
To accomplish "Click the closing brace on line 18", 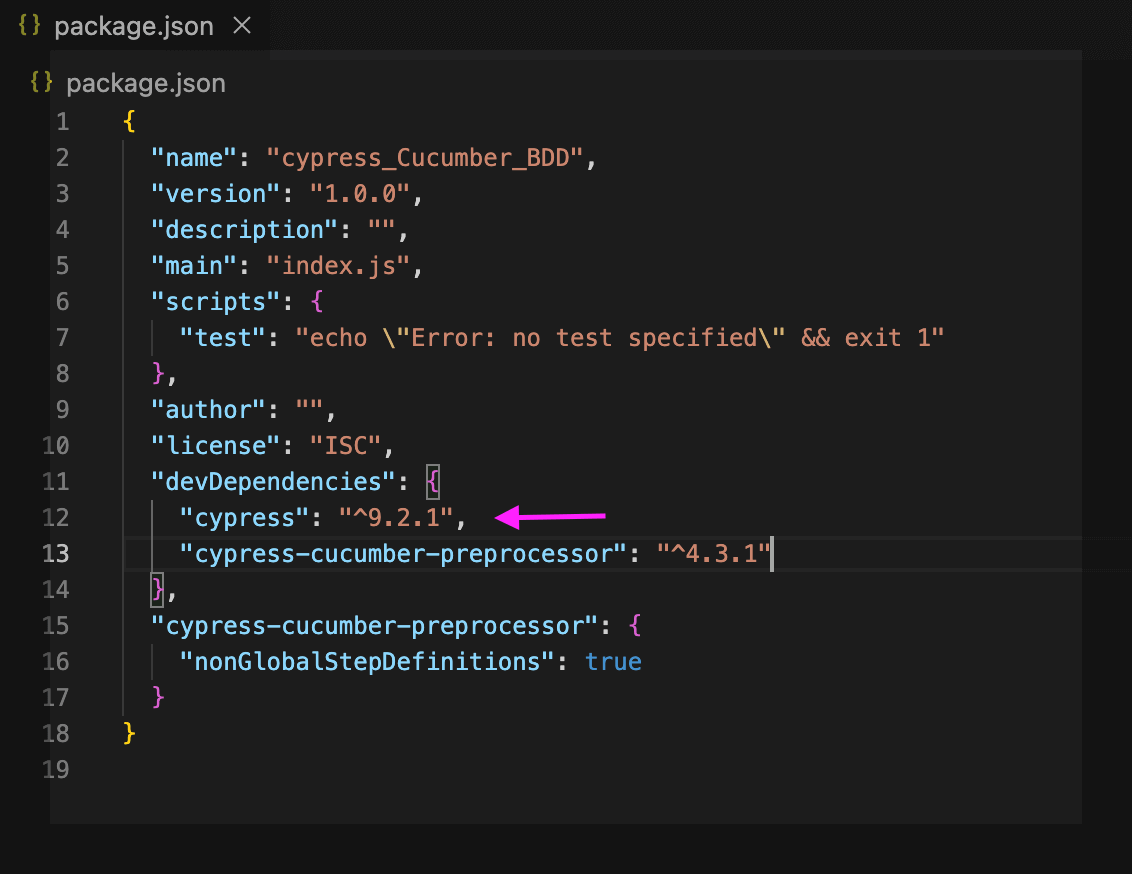I will pos(126,733).
